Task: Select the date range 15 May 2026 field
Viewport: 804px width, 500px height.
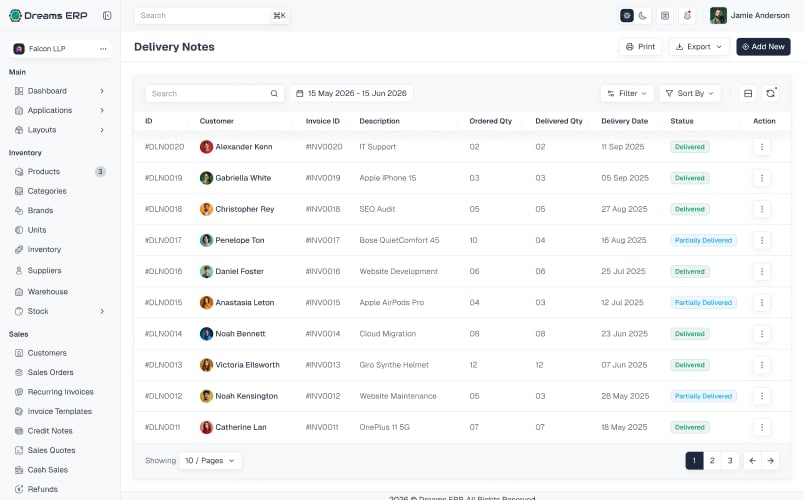Action: pyautogui.click(x=352, y=93)
